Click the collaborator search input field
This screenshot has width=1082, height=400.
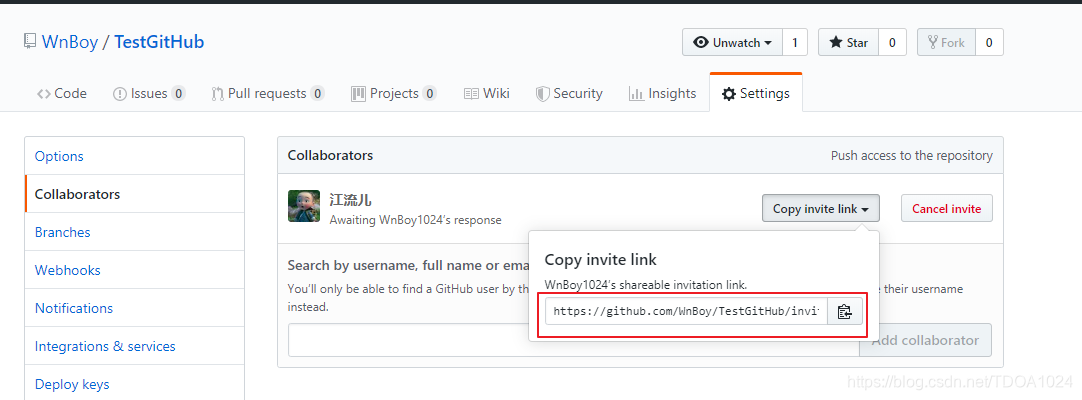pyautogui.click(x=573, y=340)
